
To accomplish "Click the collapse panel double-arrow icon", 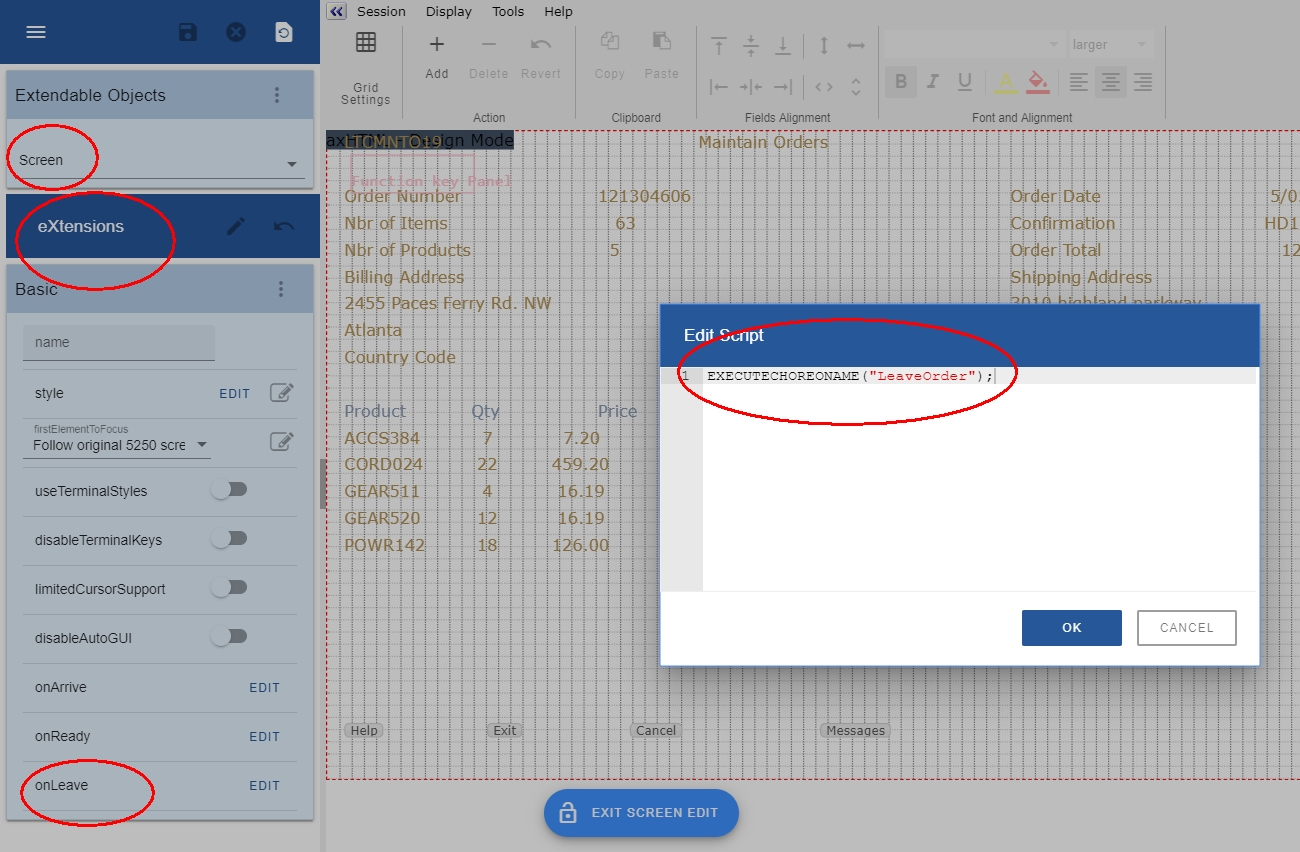I will pos(336,12).
